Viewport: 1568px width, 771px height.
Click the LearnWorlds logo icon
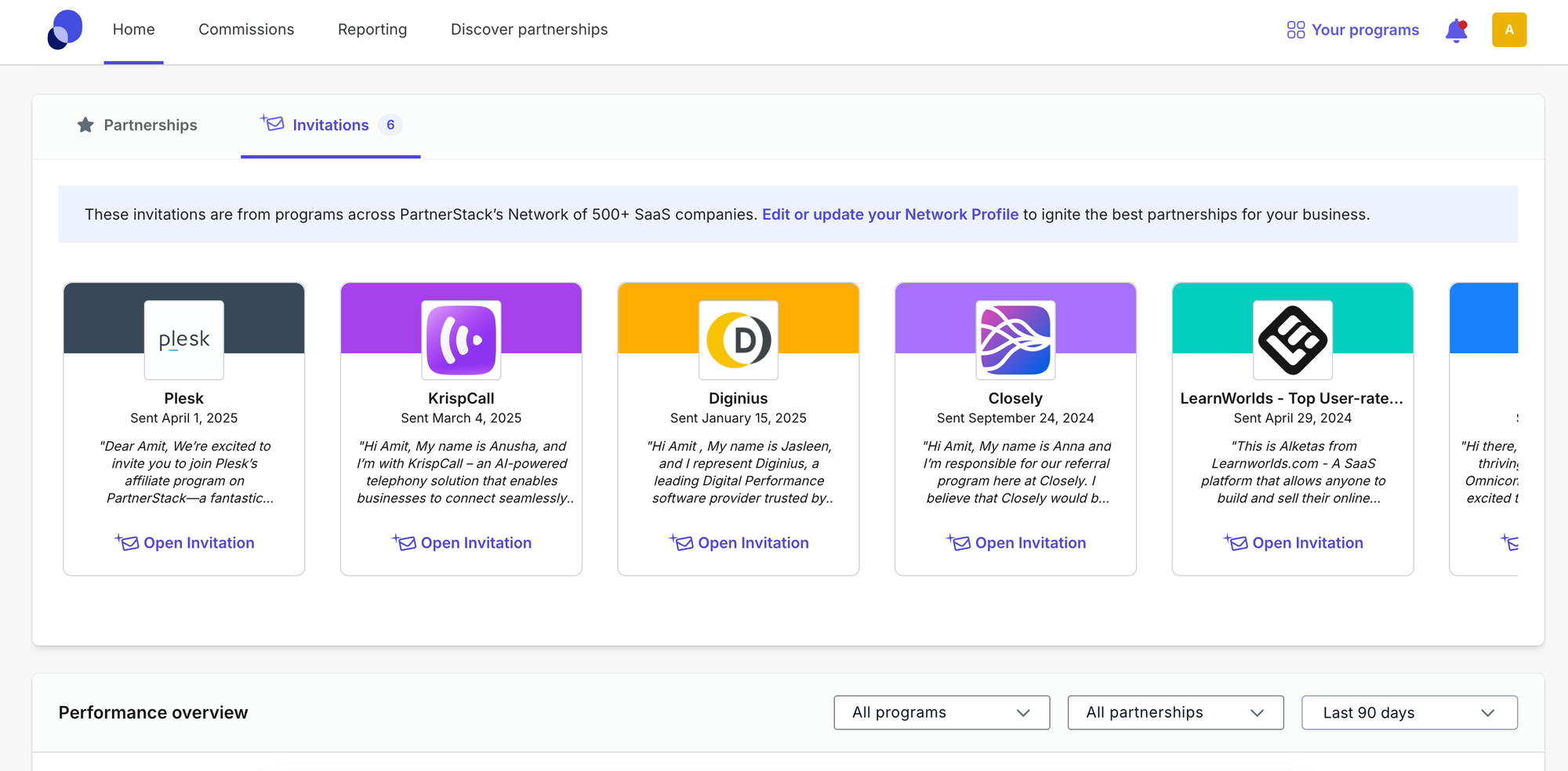(1292, 339)
